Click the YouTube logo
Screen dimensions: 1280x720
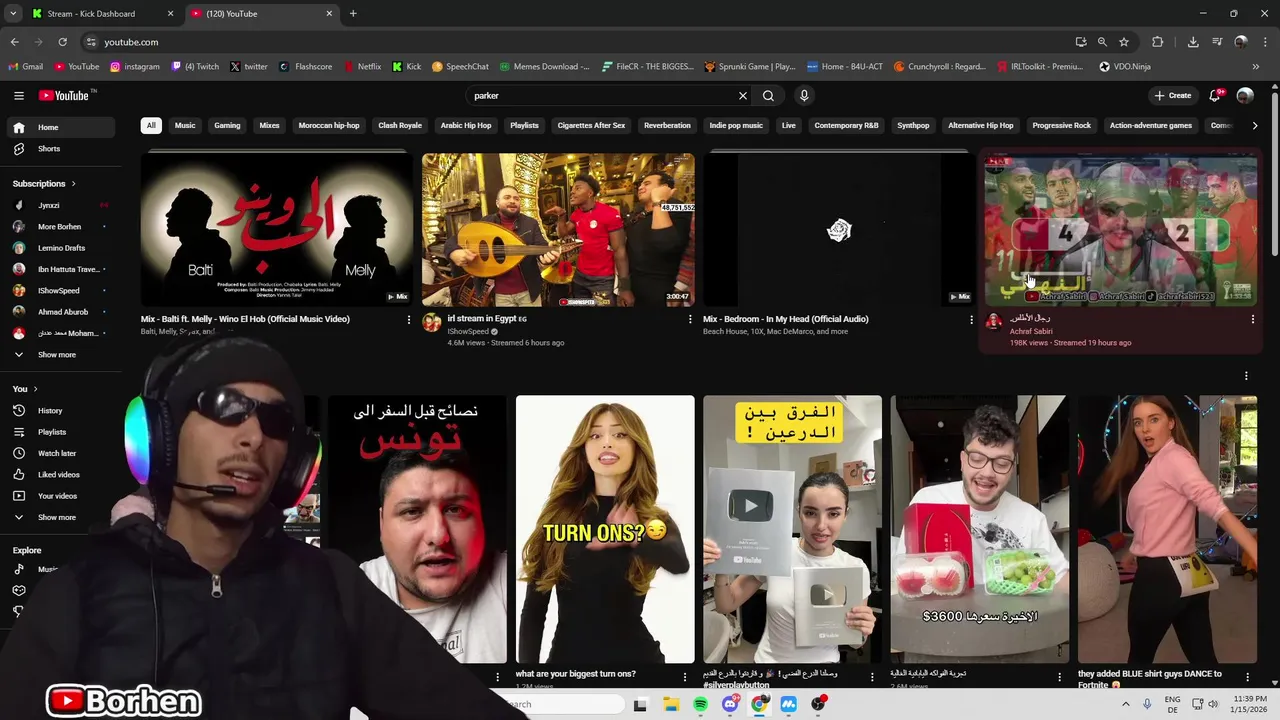pyautogui.click(x=65, y=96)
